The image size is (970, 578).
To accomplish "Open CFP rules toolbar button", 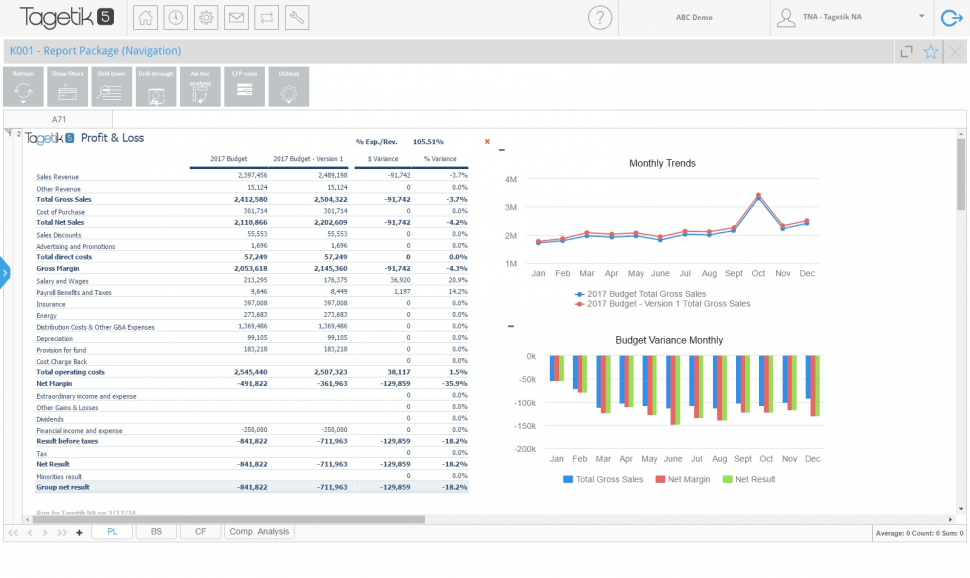I will click(244, 87).
